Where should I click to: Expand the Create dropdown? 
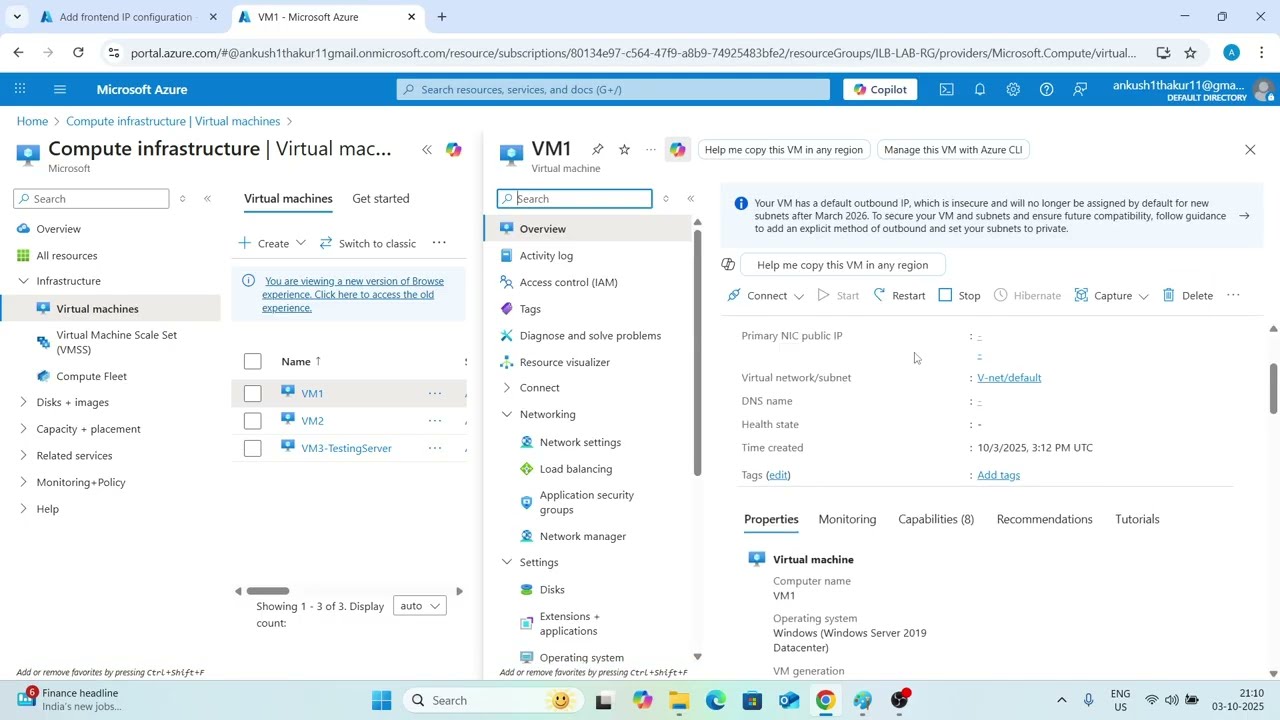(x=272, y=243)
